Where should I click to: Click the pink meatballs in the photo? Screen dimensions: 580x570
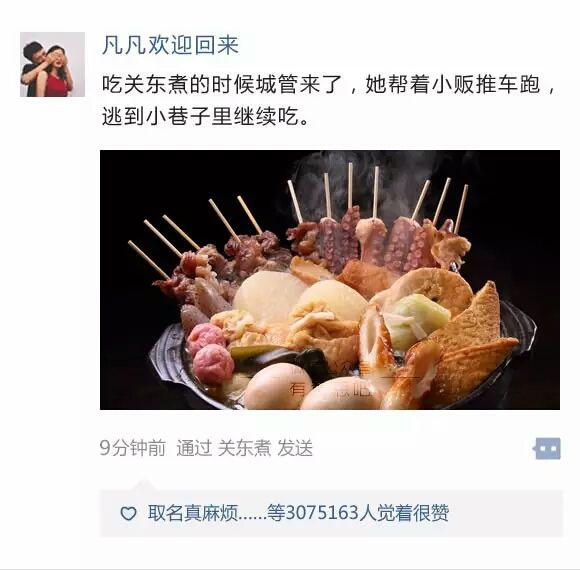click(x=210, y=353)
